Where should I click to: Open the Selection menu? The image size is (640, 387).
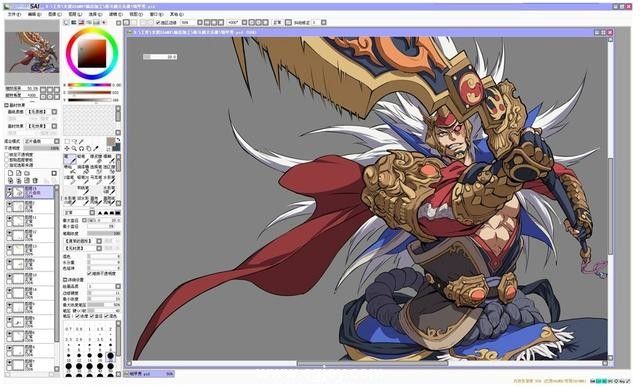[x=95, y=14]
